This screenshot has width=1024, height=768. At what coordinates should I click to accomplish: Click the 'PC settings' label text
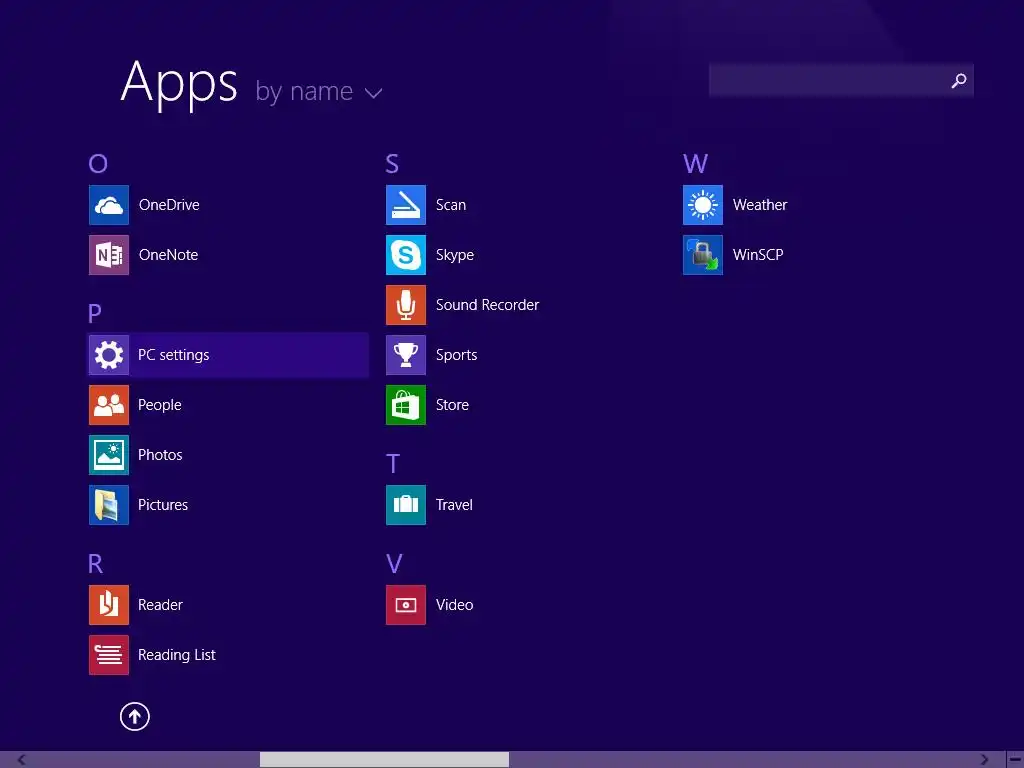click(174, 355)
